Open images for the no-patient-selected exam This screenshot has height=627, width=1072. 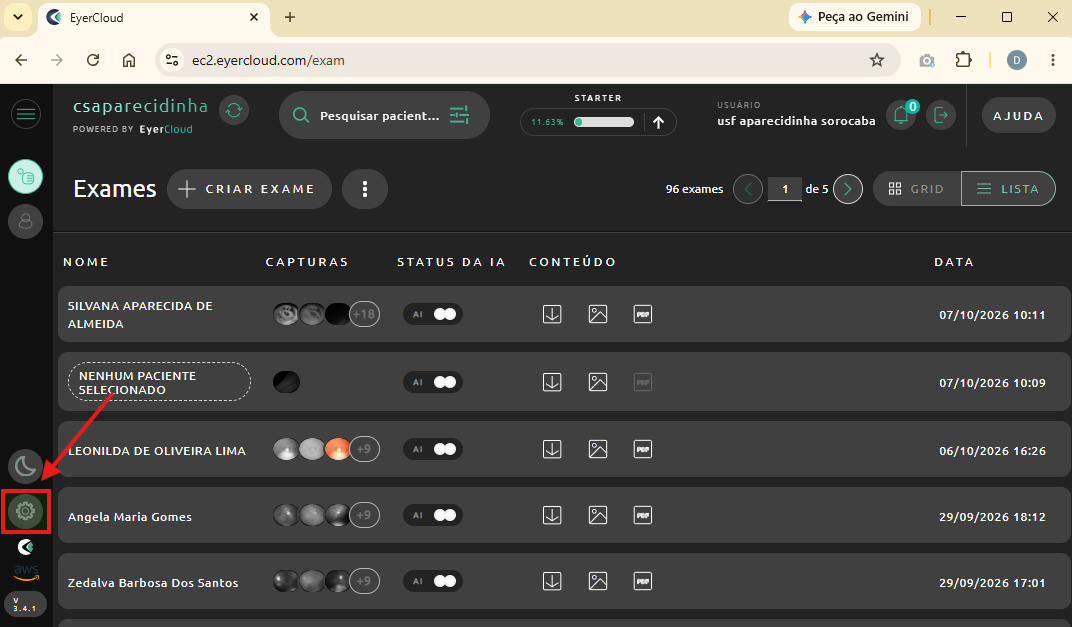tap(598, 382)
